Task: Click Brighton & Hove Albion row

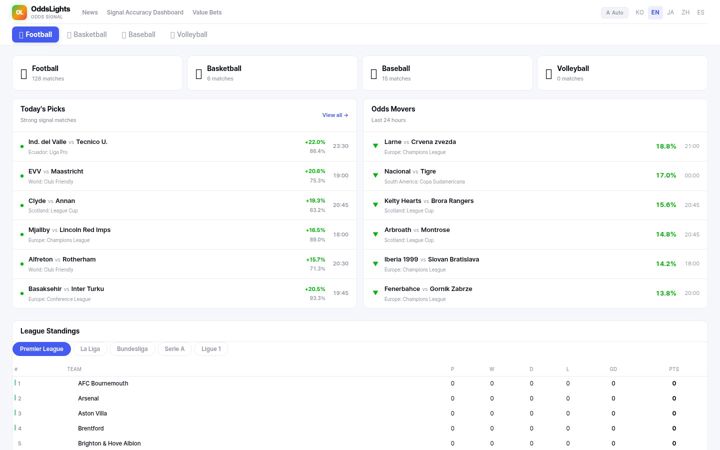Action: [360, 443]
